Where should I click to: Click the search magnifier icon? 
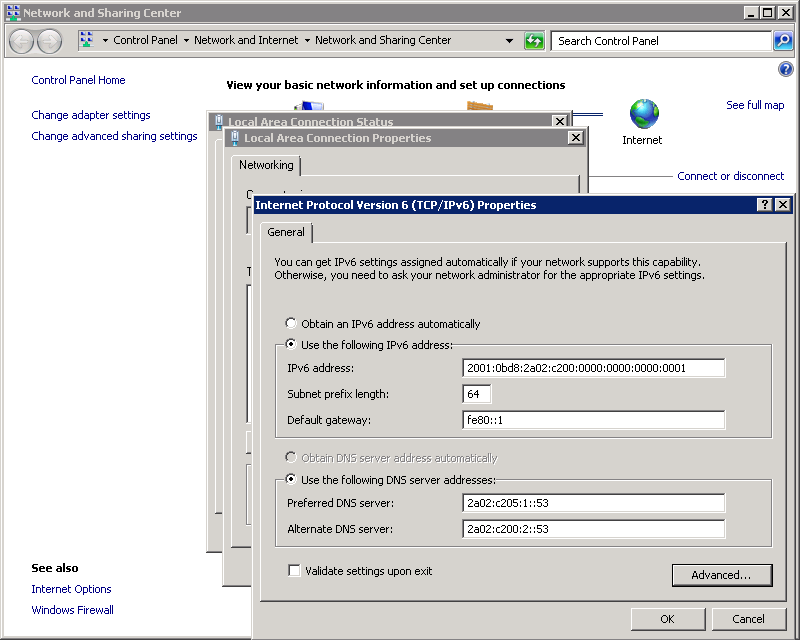click(x=783, y=41)
